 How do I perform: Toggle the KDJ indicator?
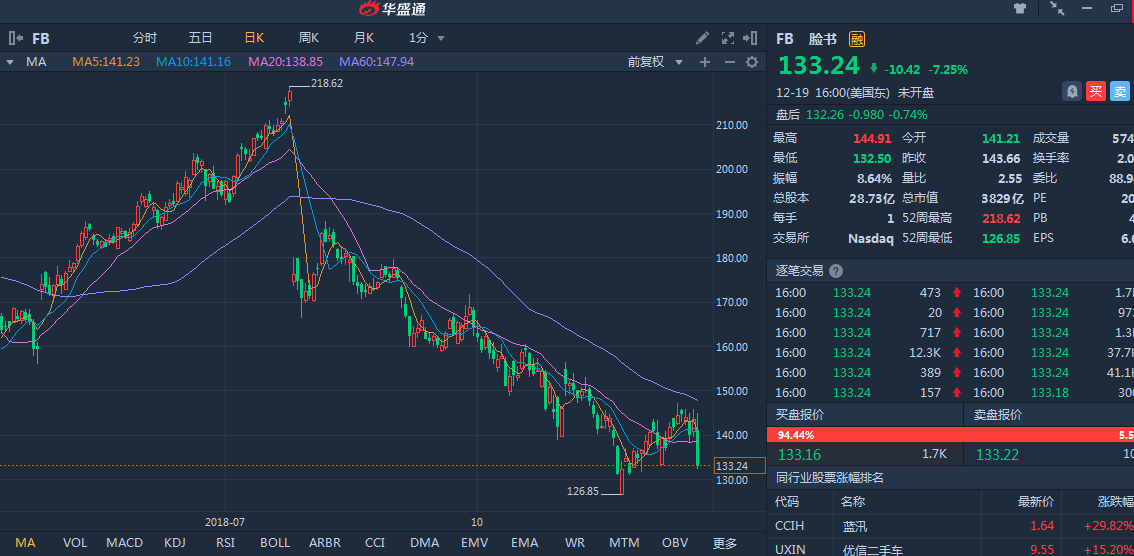175,543
